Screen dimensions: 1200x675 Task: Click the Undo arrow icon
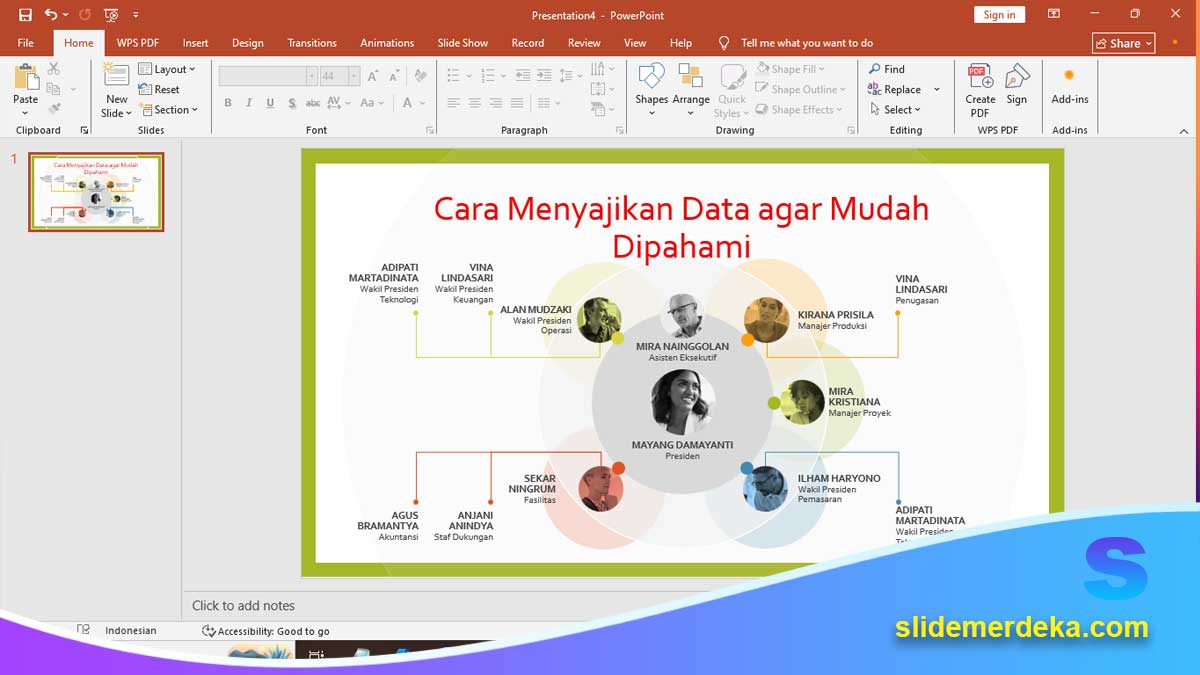click(51, 15)
